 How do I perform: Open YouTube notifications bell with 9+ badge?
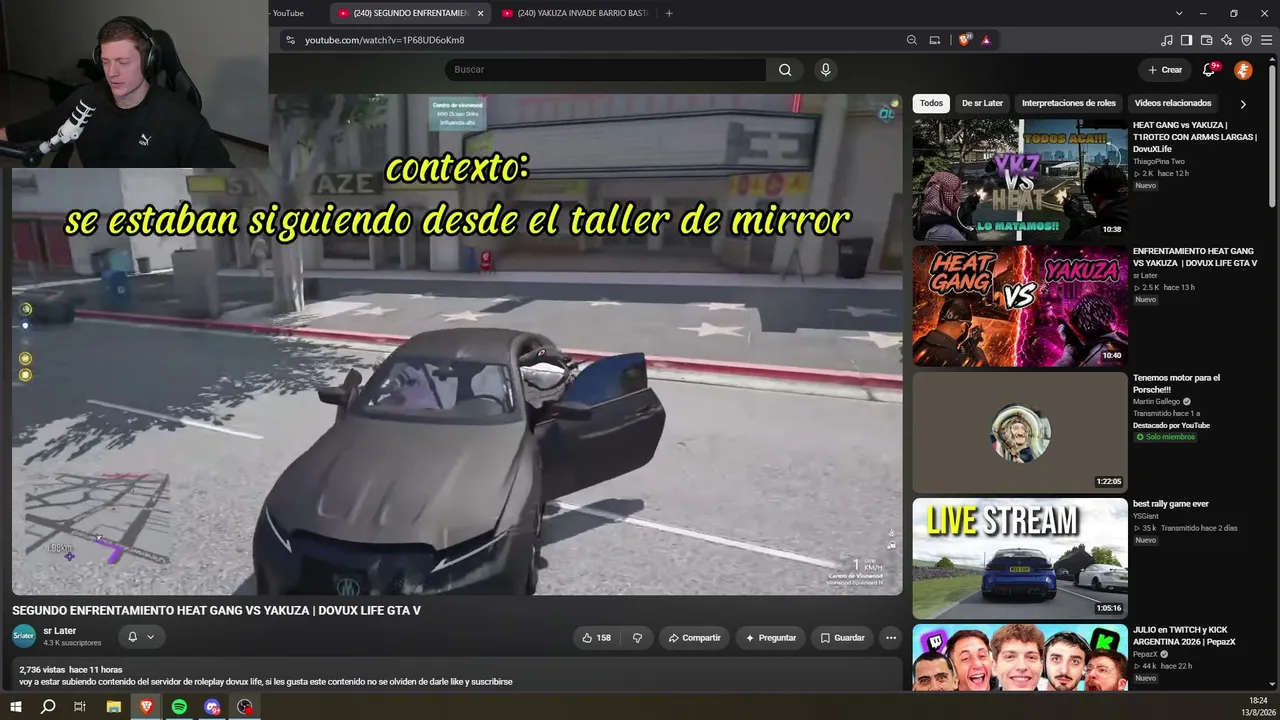(1209, 70)
